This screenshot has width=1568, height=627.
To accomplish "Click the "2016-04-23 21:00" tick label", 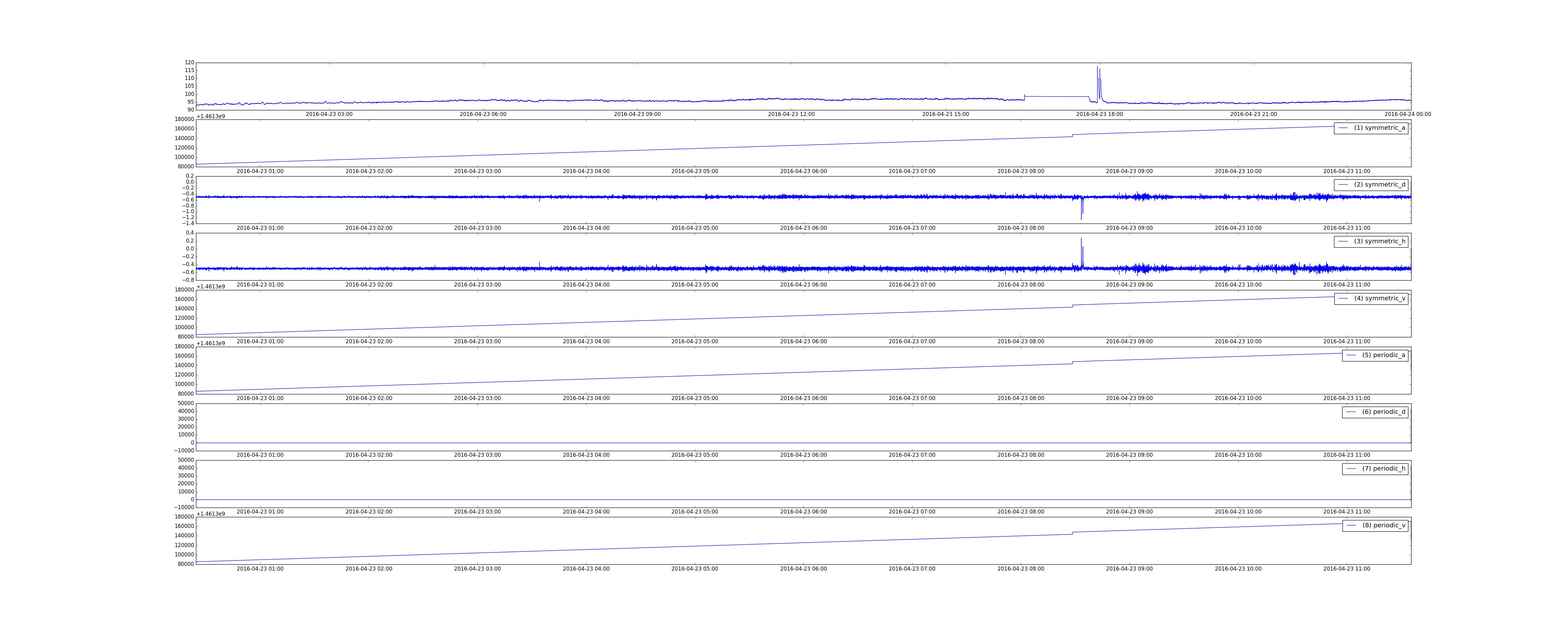I will click(x=1253, y=114).
